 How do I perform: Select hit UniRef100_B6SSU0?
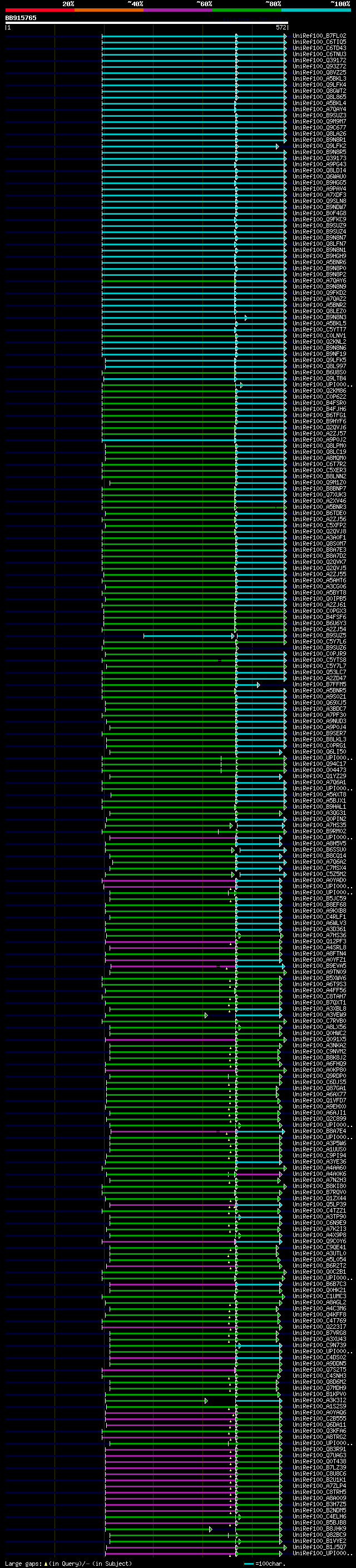click(319, 850)
